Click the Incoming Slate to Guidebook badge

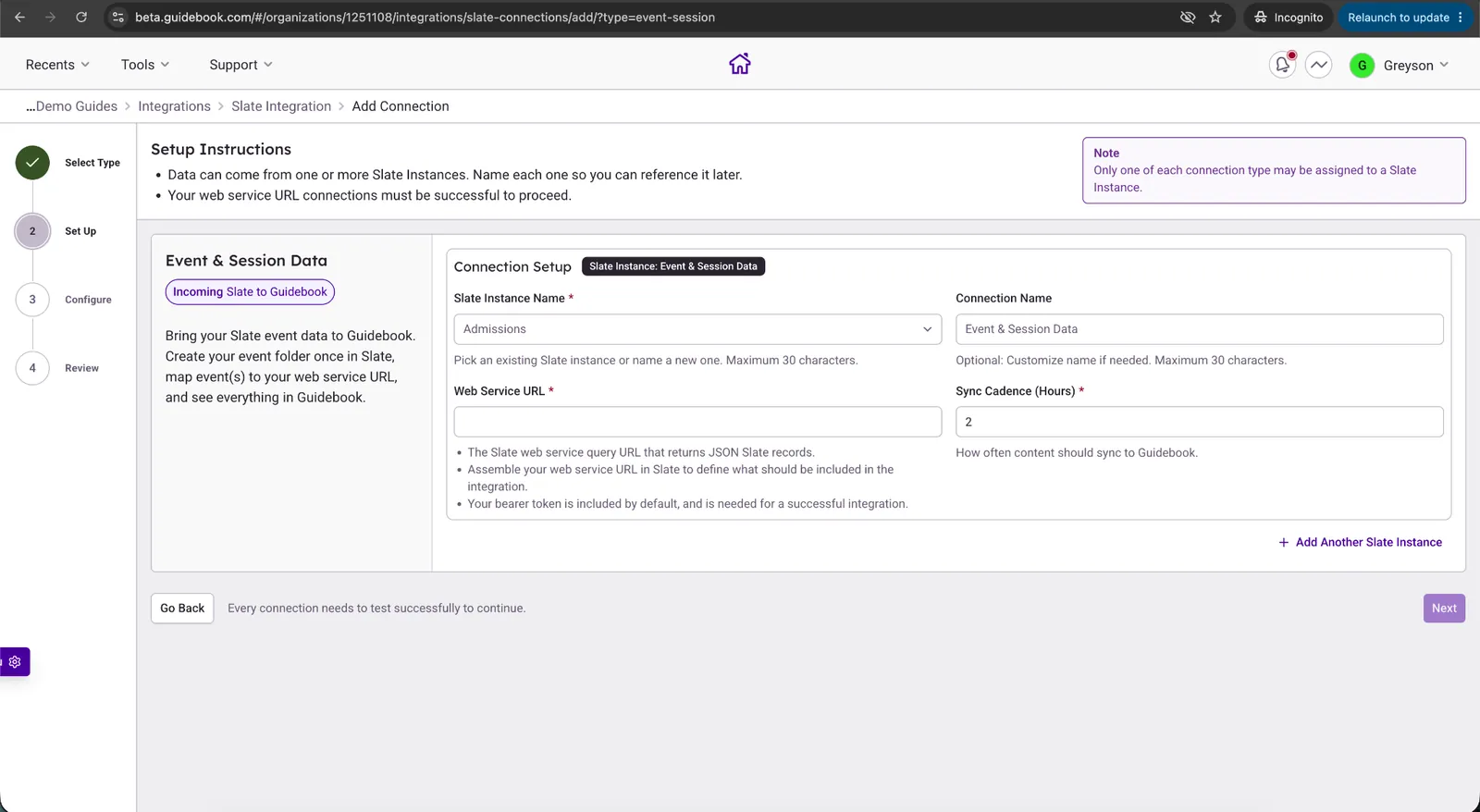(250, 292)
